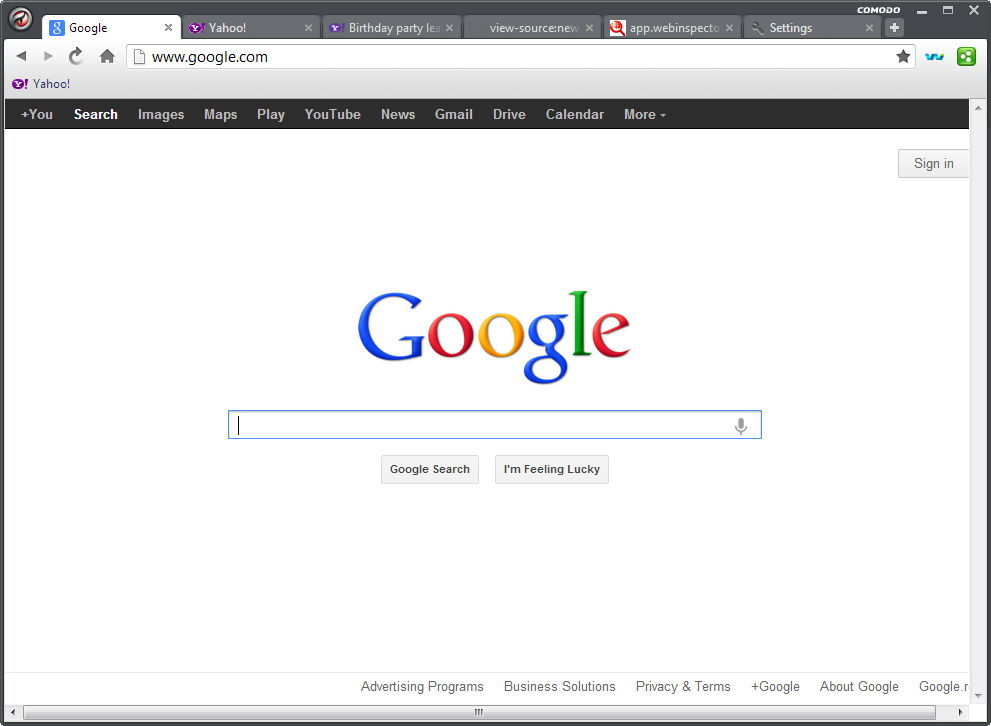Screen dimensions: 991x726
Task: Open a new tab with the plus button
Action: click(x=893, y=27)
